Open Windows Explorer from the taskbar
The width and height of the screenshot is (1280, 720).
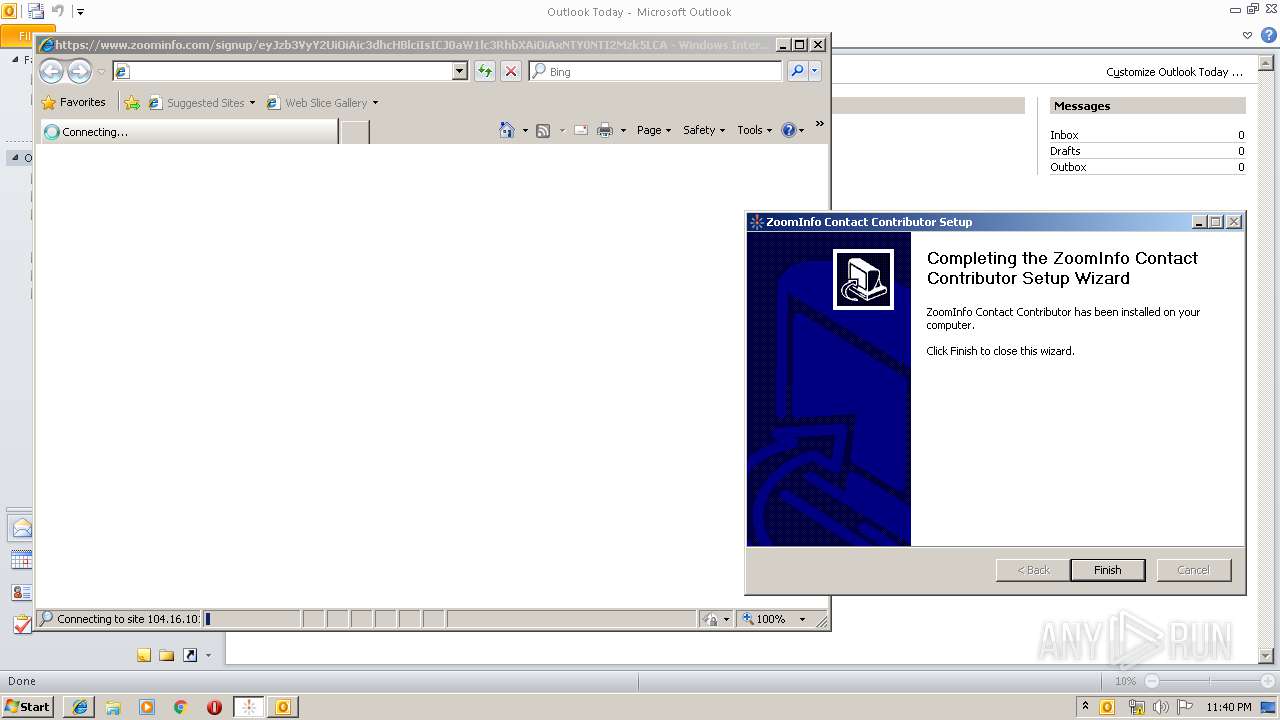coord(113,707)
